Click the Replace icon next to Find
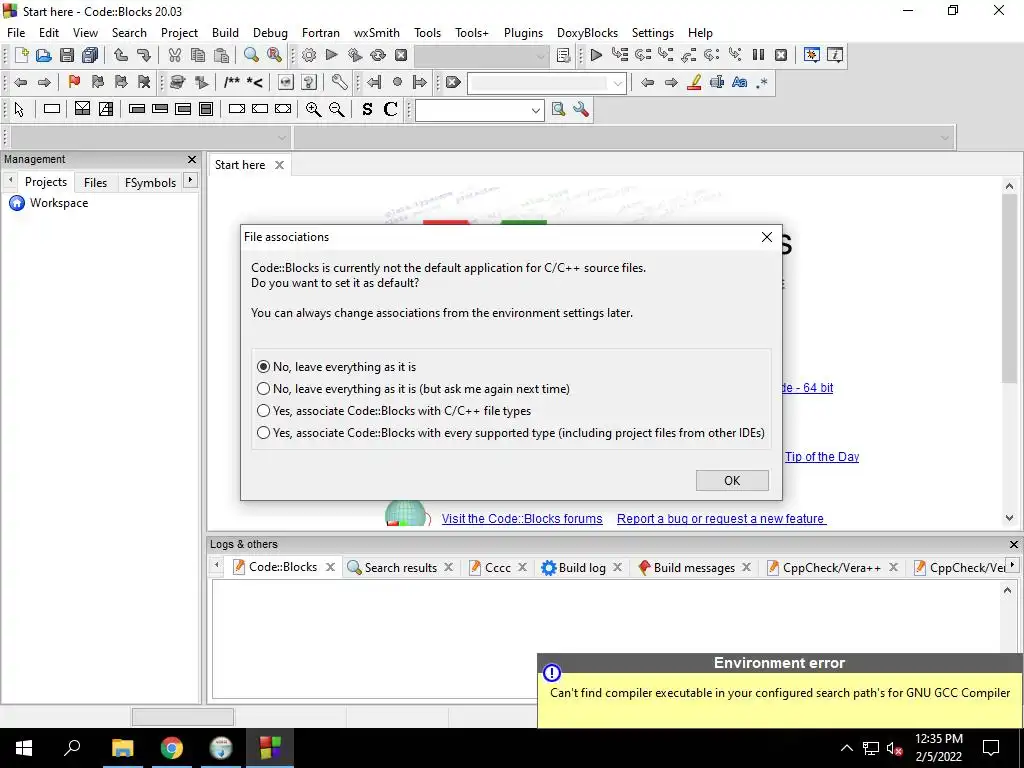 pyautogui.click(x=274, y=55)
